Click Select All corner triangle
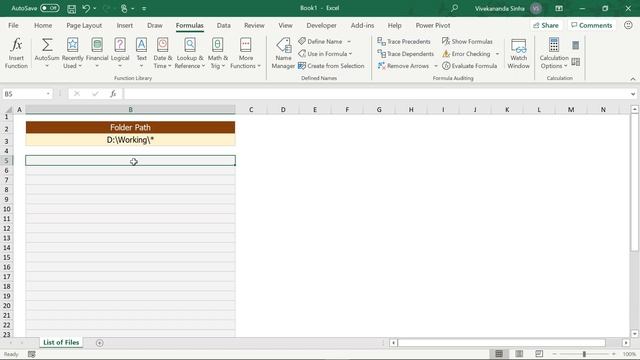 click(x=8, y=109)
